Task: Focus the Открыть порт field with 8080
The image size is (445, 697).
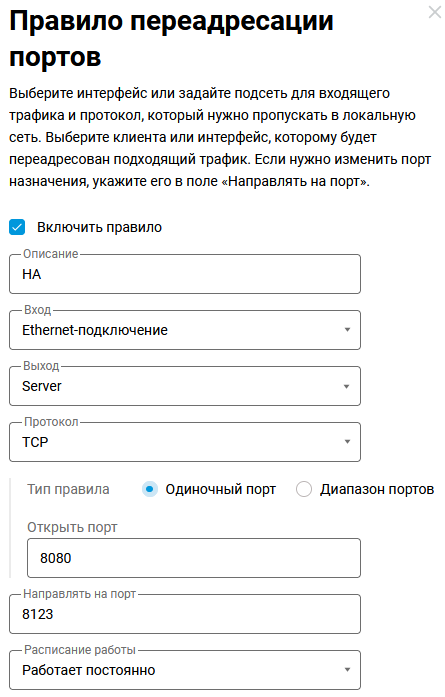Action: point(194,558)
